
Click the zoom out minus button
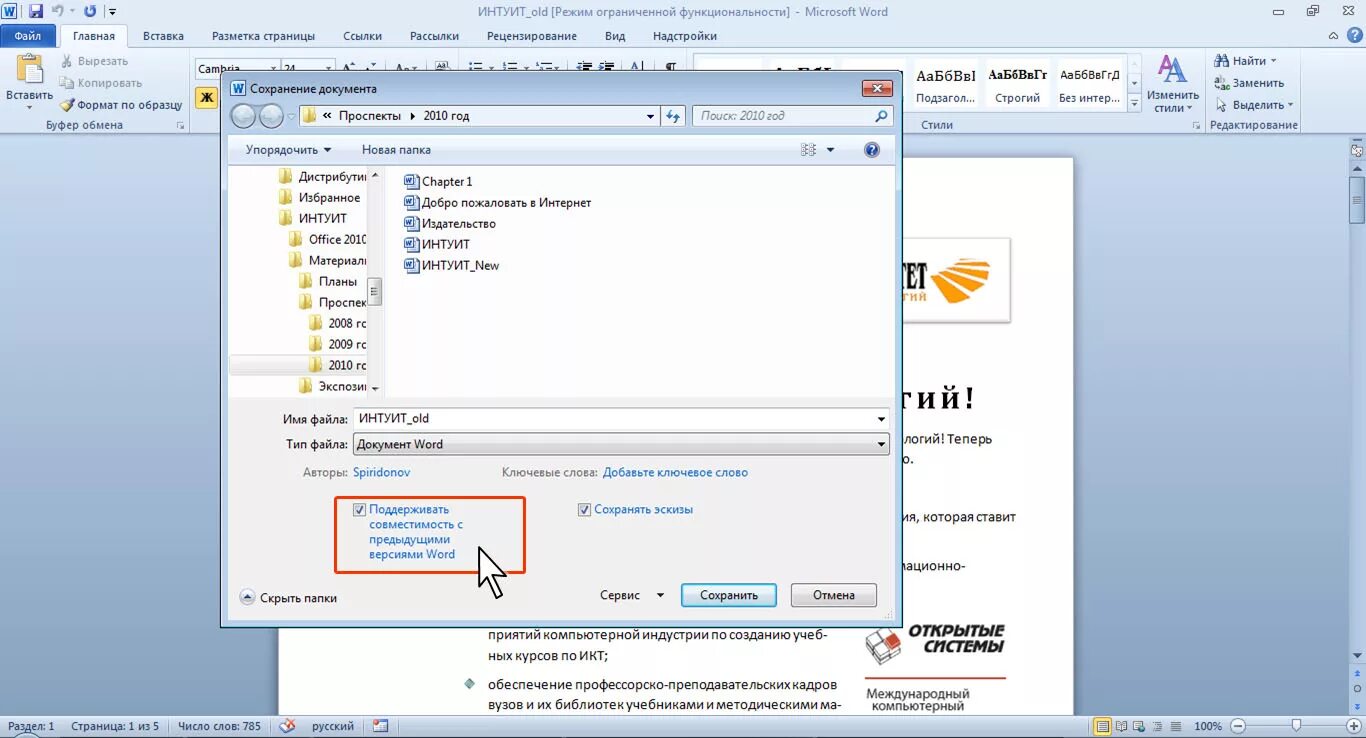point(1238,726)
